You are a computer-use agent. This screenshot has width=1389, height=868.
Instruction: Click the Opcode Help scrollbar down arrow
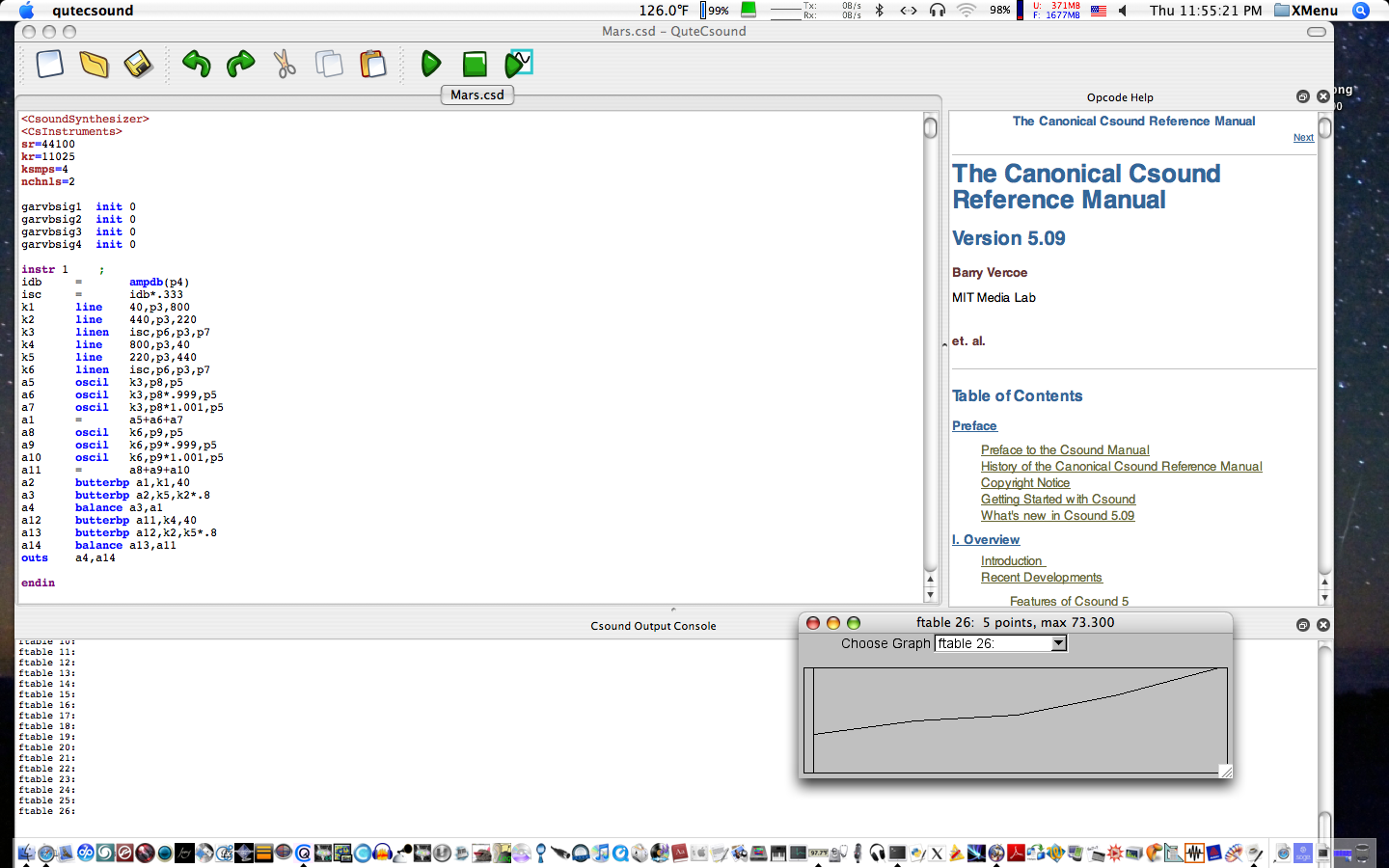(1324, 598)
